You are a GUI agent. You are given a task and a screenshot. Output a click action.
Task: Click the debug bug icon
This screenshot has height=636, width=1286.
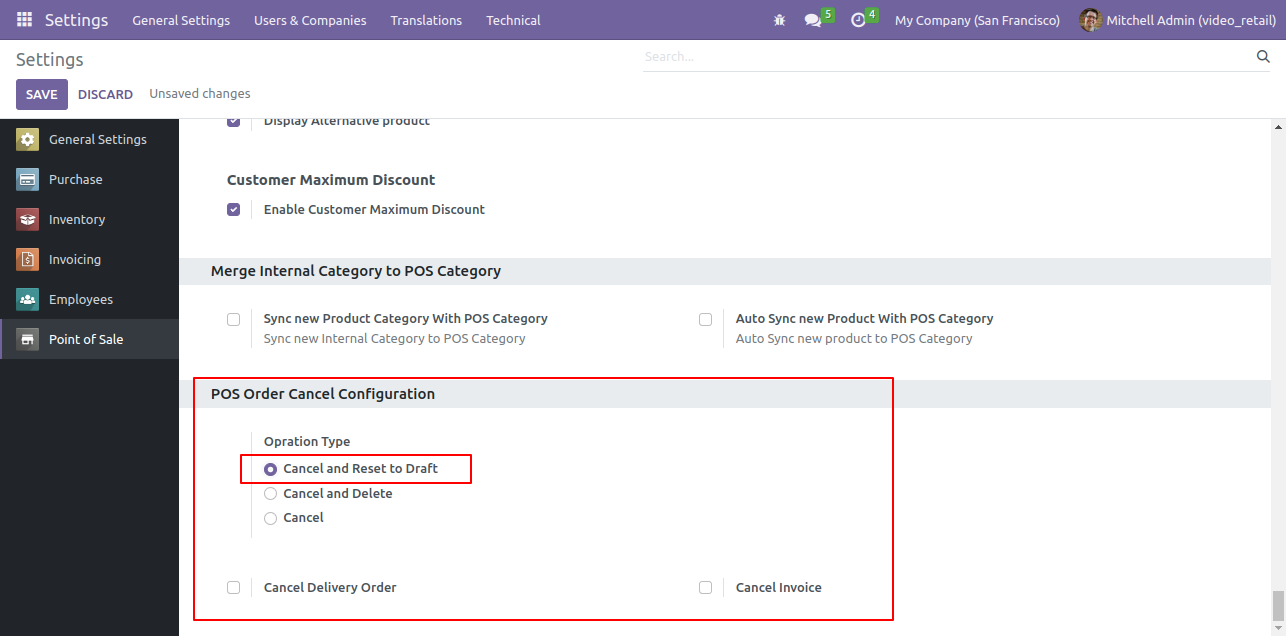(x=780, y=20)
